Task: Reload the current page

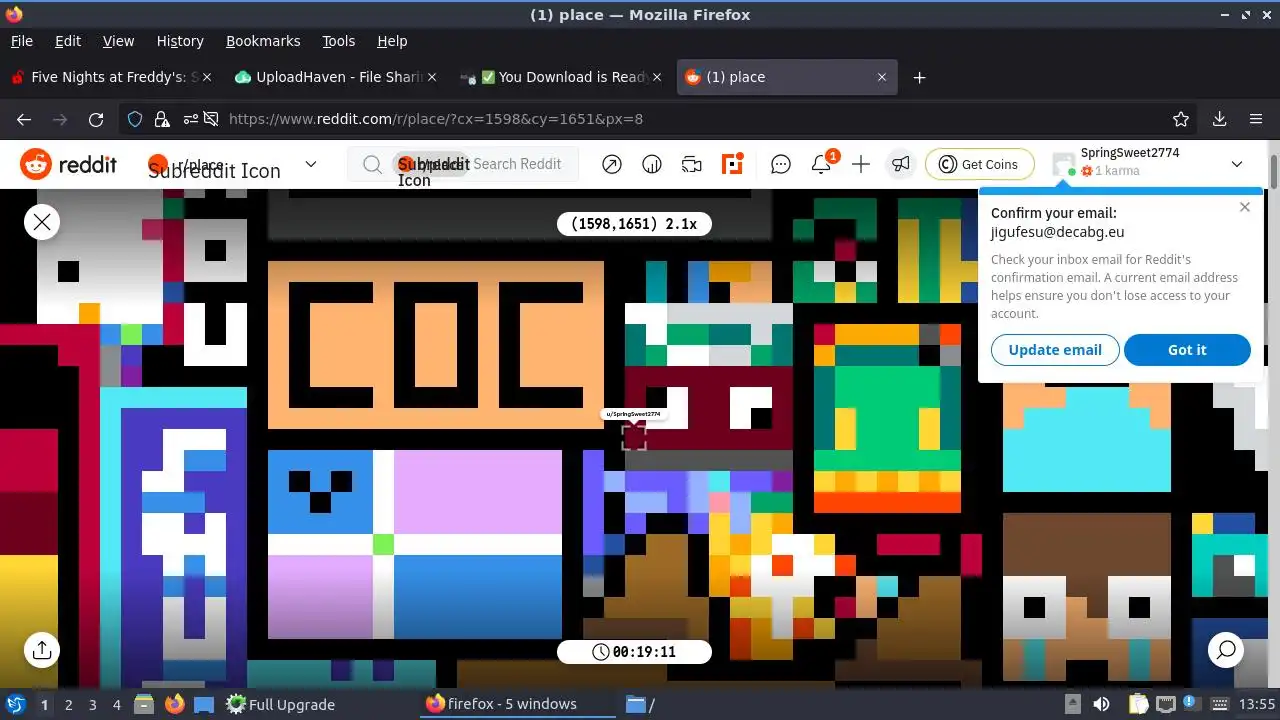Action: pos(96,119)
